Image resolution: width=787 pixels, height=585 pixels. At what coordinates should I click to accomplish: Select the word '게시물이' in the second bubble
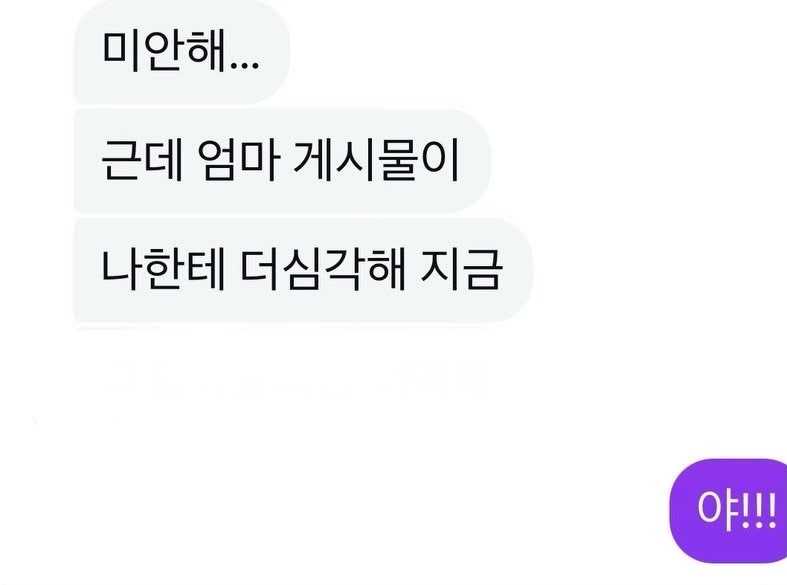point(375,161)
